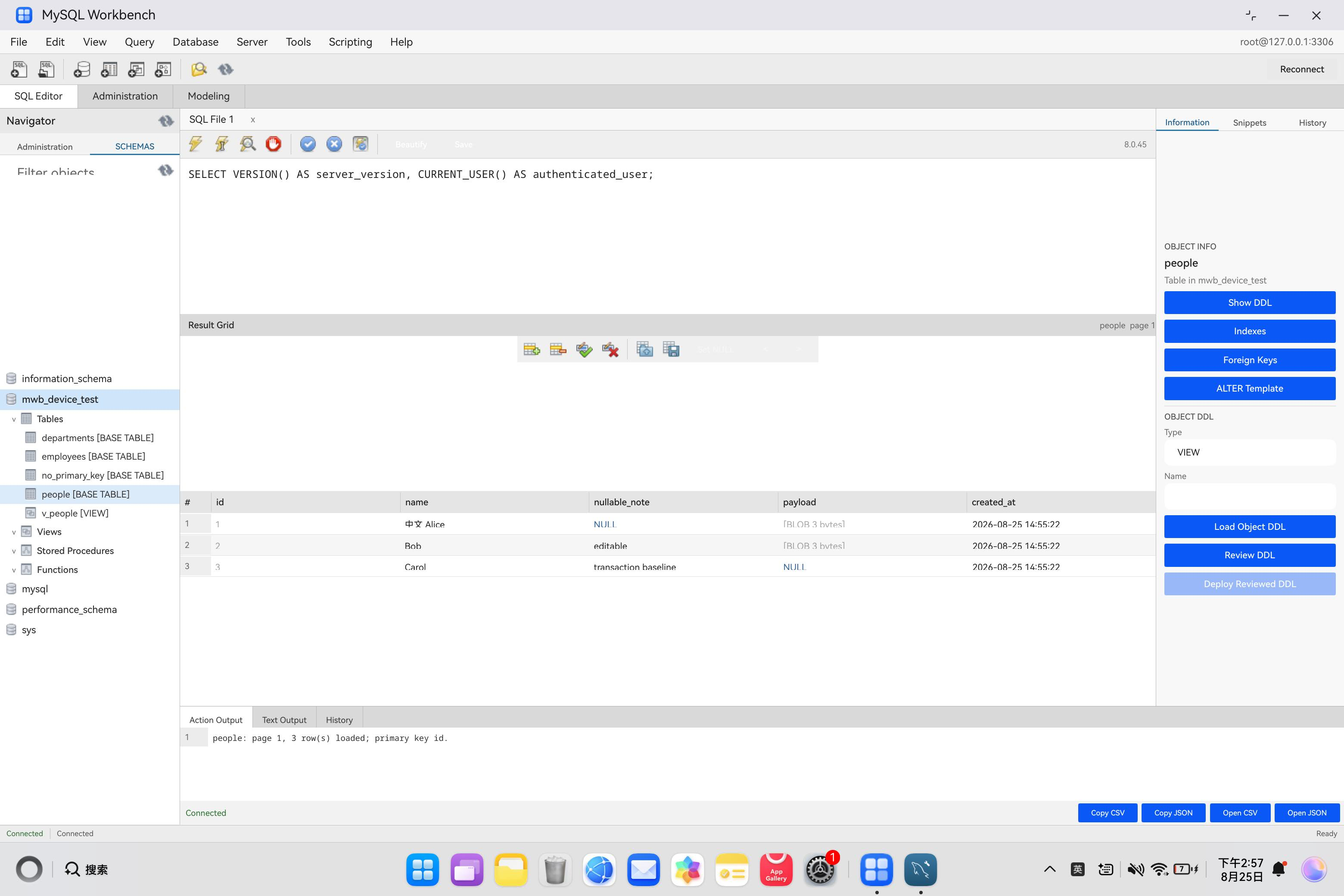This screenshot has height=896, width=1344.
Task: Switch to the top Administration tab
Action: (x=125, y=96)
